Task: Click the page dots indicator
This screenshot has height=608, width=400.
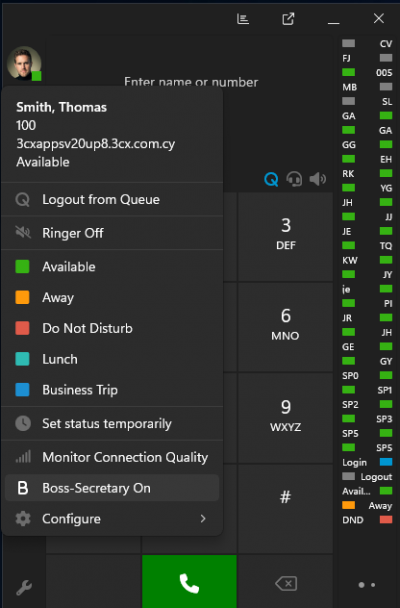Action: click(x=367, y=585)
